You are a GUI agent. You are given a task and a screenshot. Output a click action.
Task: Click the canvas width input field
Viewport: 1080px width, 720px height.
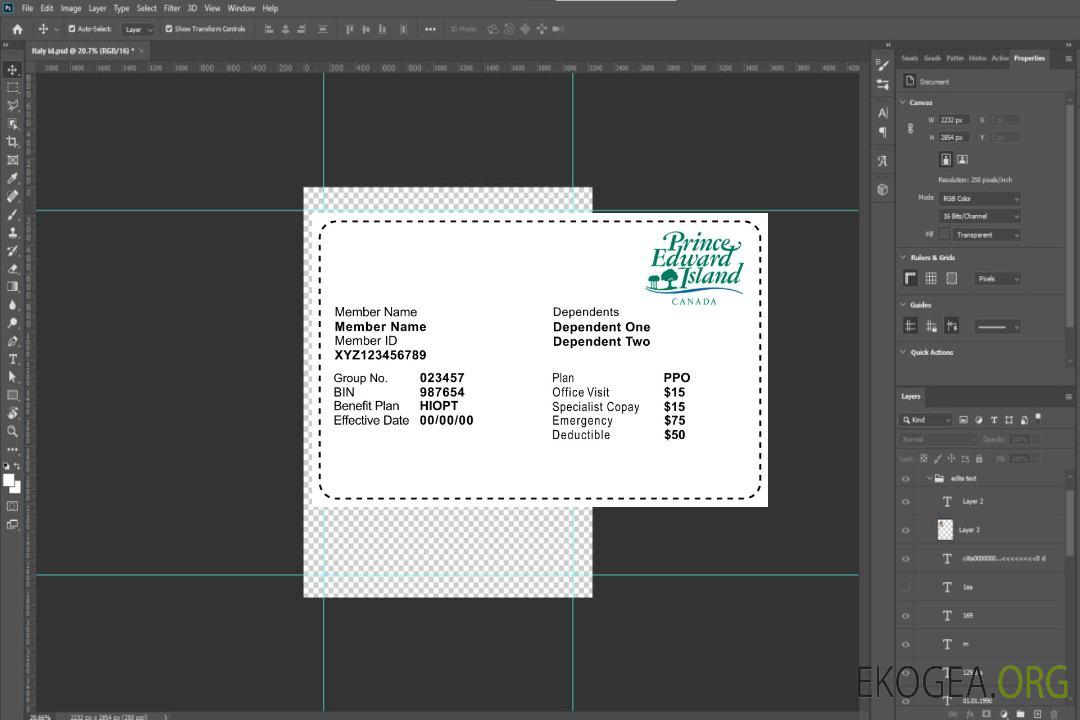point(954,120)
